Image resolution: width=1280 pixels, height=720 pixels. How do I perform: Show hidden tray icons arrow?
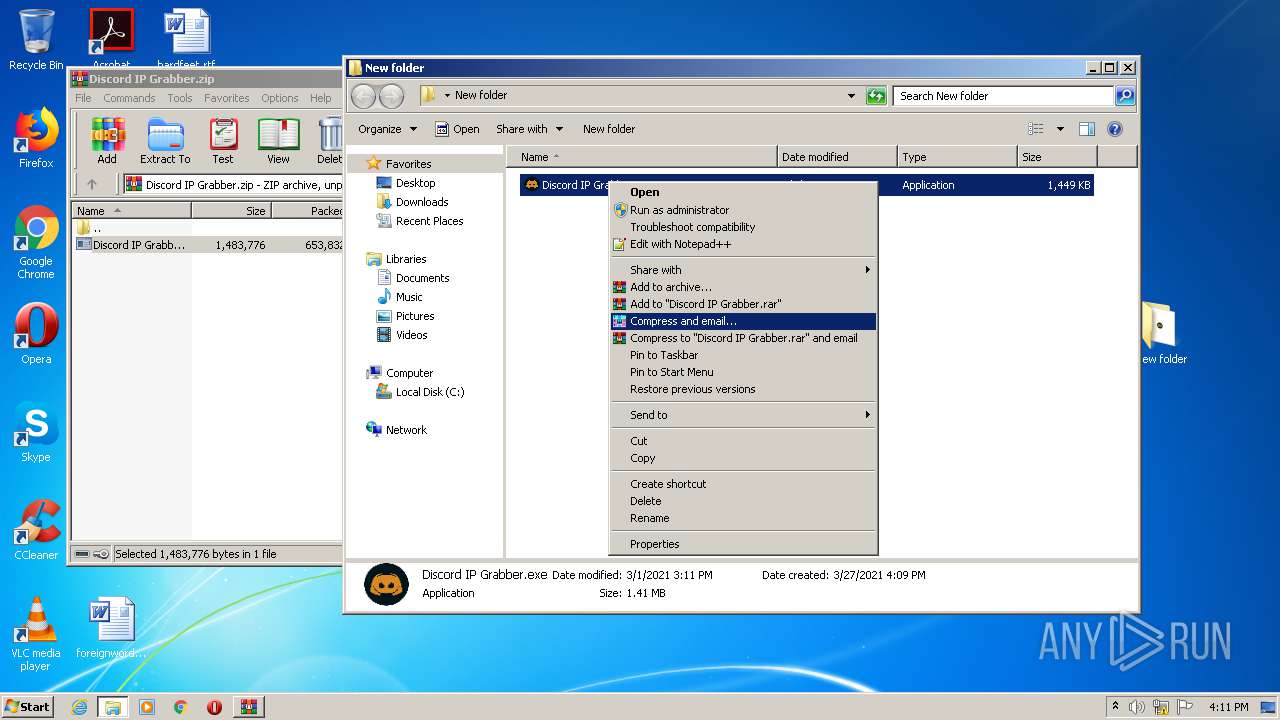pyautogui.click(x=1115, y=707)
